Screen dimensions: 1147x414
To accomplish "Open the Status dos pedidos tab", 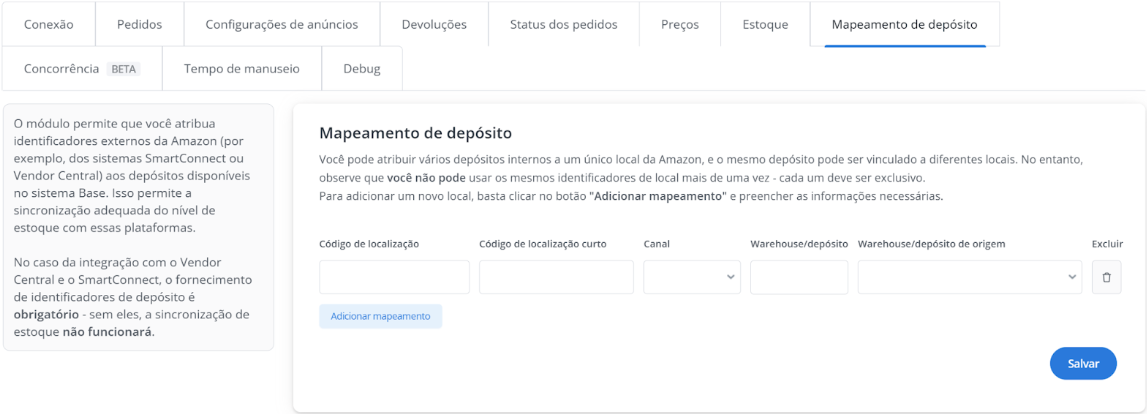I will pyautogui.click(x=563, y=24).
